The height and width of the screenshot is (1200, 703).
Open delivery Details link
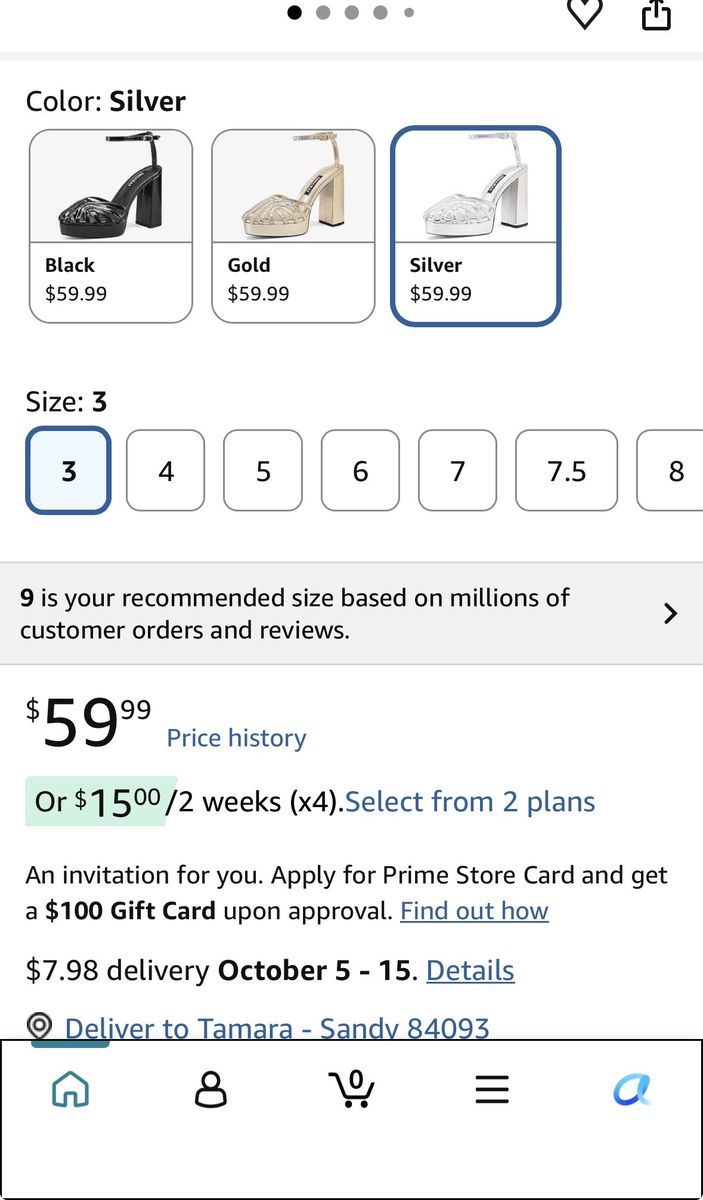click(470, 971)
